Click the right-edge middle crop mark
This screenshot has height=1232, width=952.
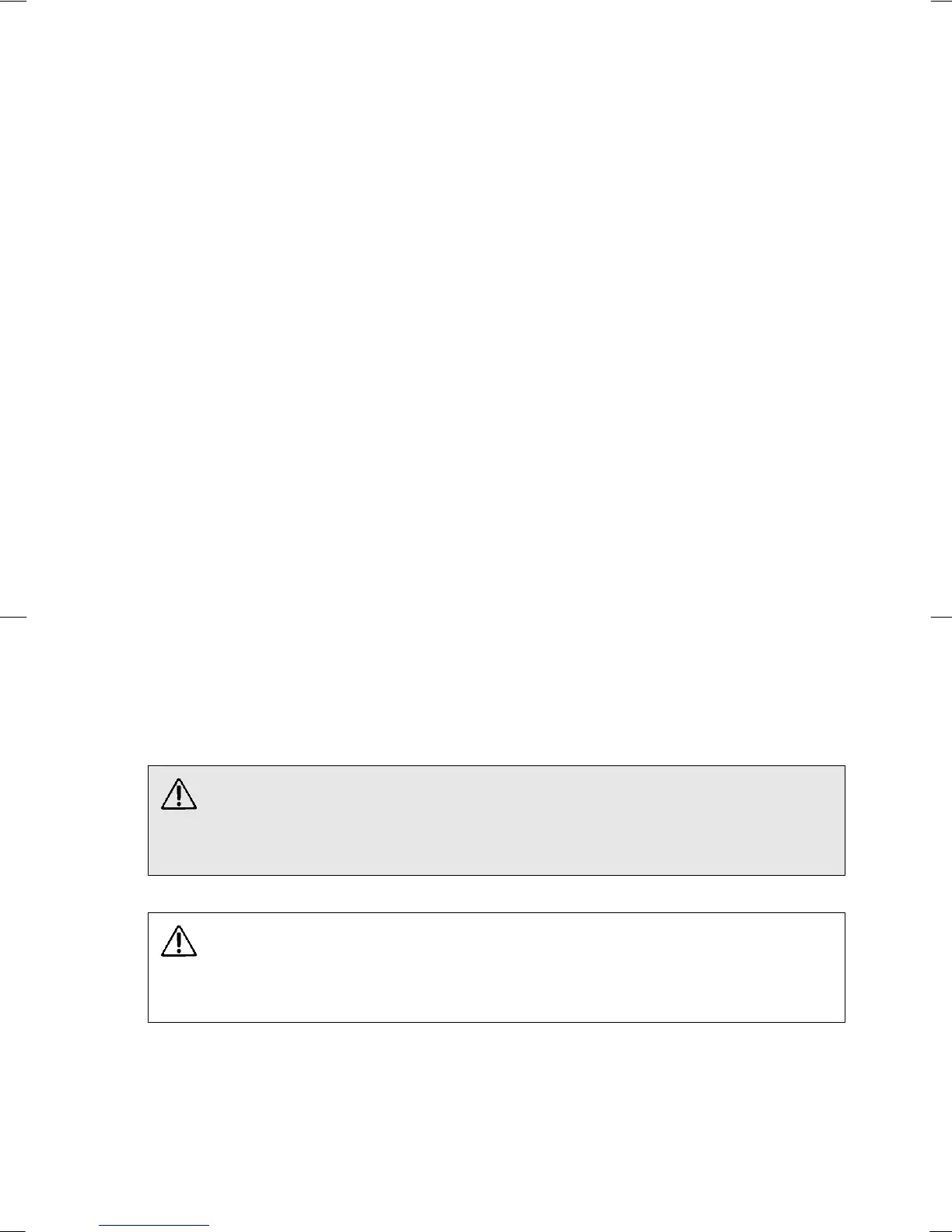click(x=941, y=617)
